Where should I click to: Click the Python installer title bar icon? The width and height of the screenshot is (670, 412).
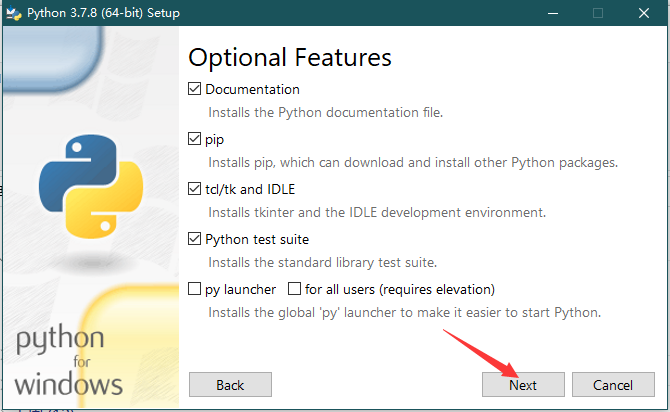[x=14, y=13]
